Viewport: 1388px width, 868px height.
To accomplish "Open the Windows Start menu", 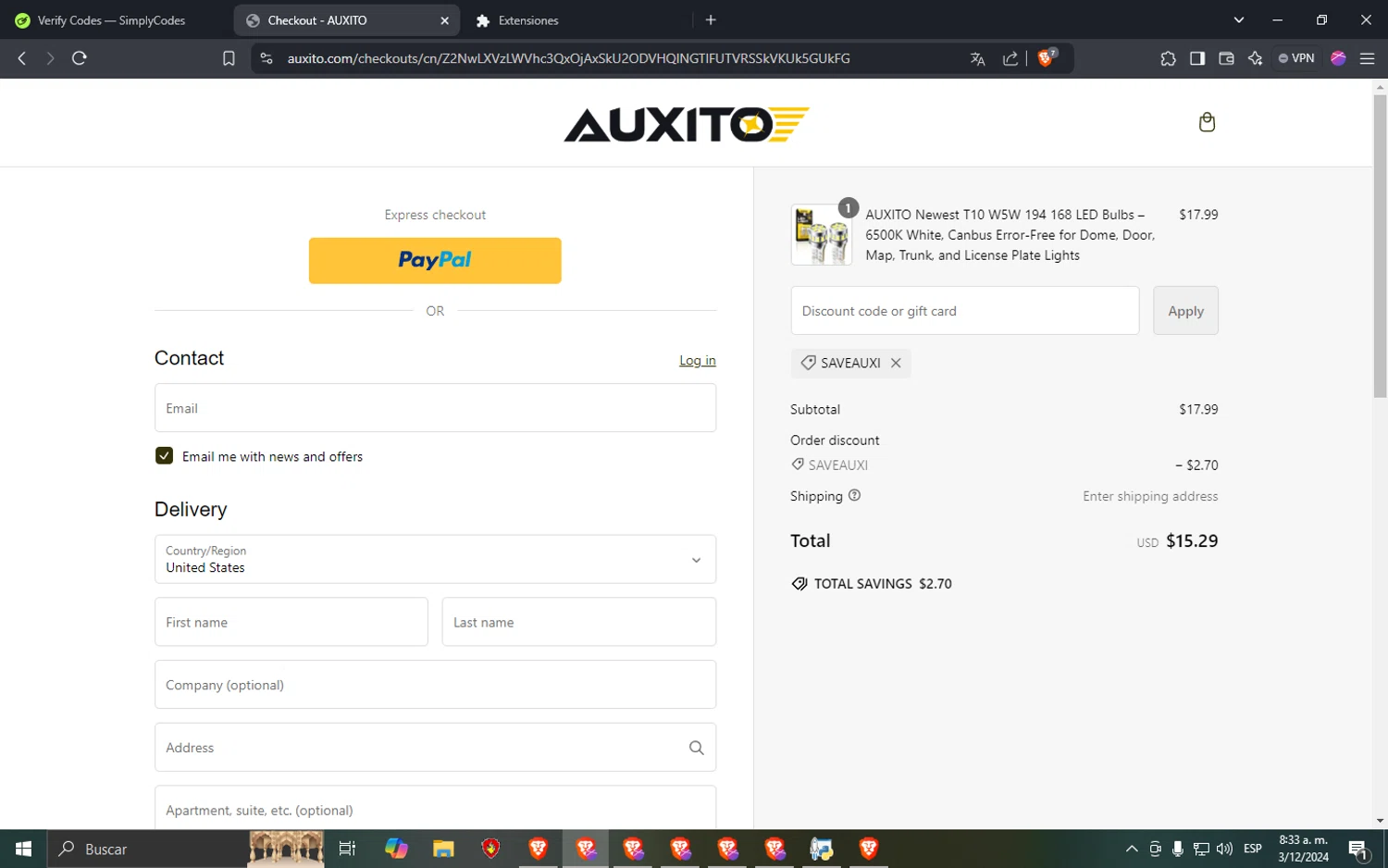I will click(23, 849).
